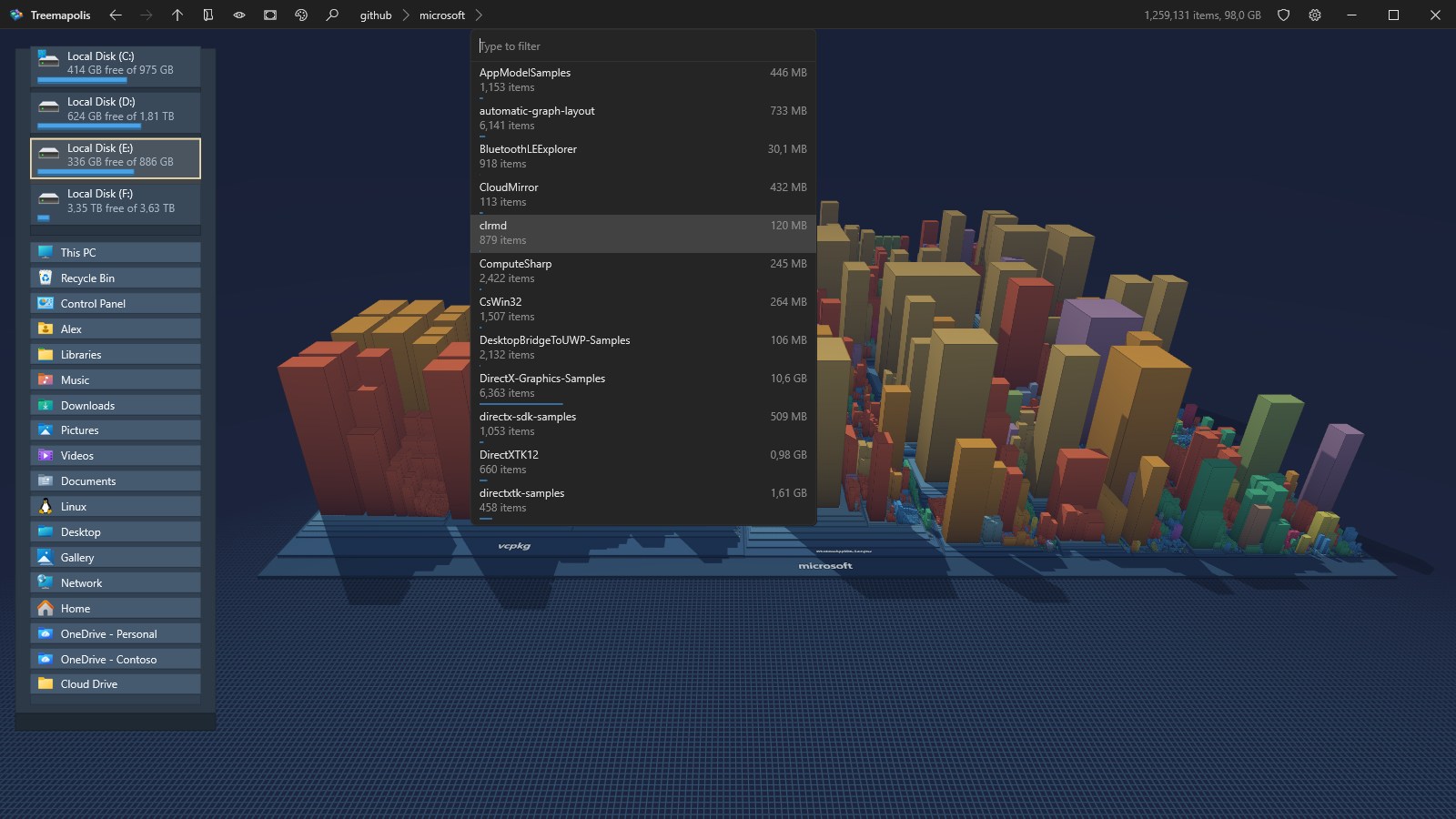1456x819 pixels.
Task: Open Pictures folder in sidebar
Action: [x=116, y=430]
